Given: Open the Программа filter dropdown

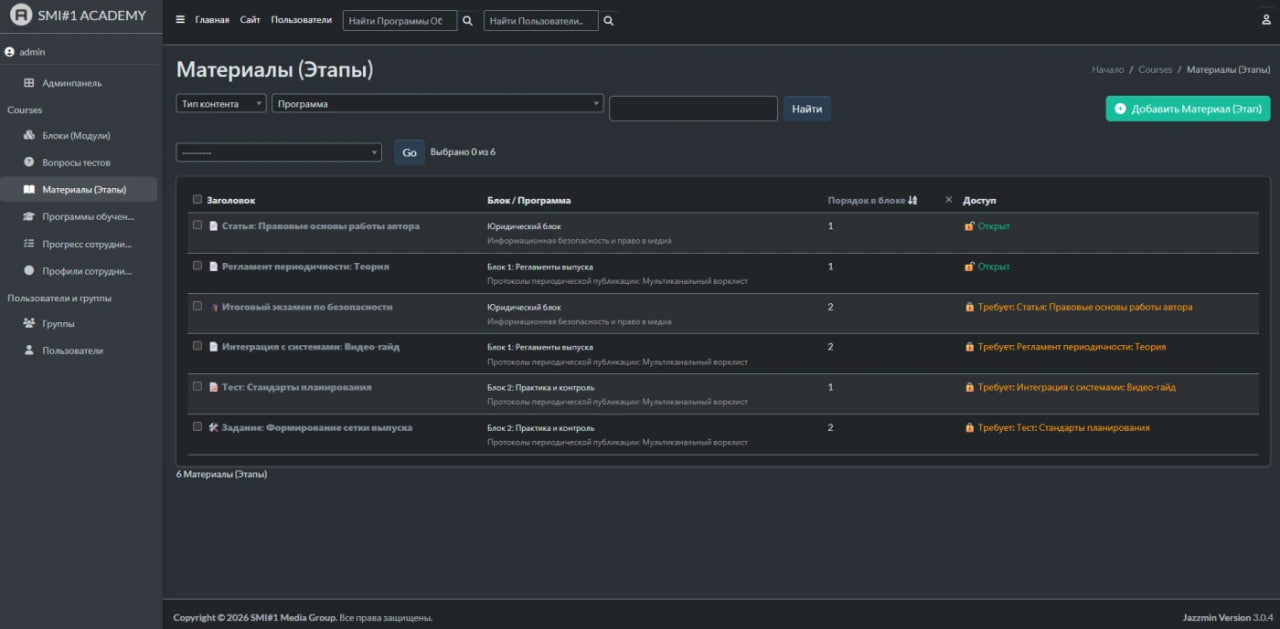Looking at the screenshot, I should (438, 103).
